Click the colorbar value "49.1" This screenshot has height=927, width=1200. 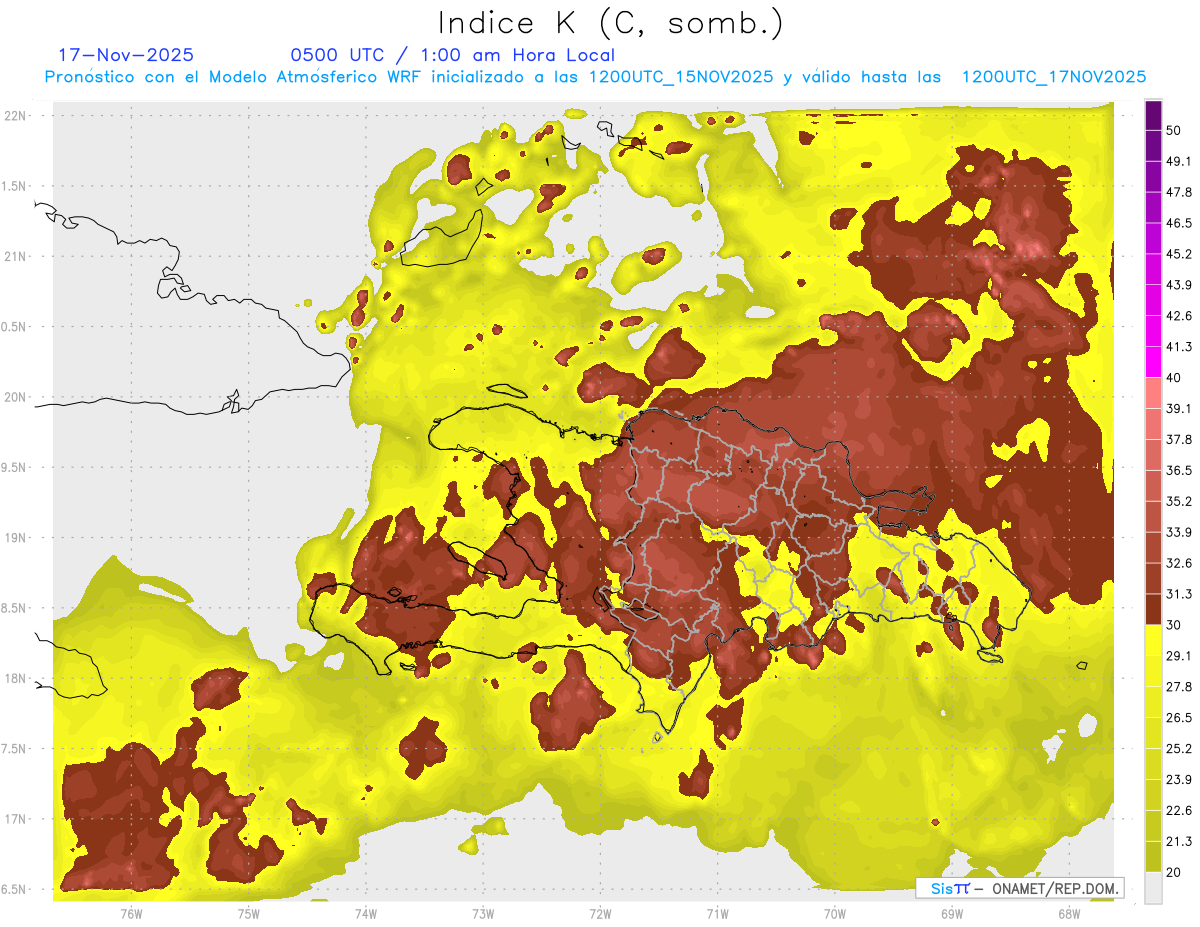click(1179, 161)
